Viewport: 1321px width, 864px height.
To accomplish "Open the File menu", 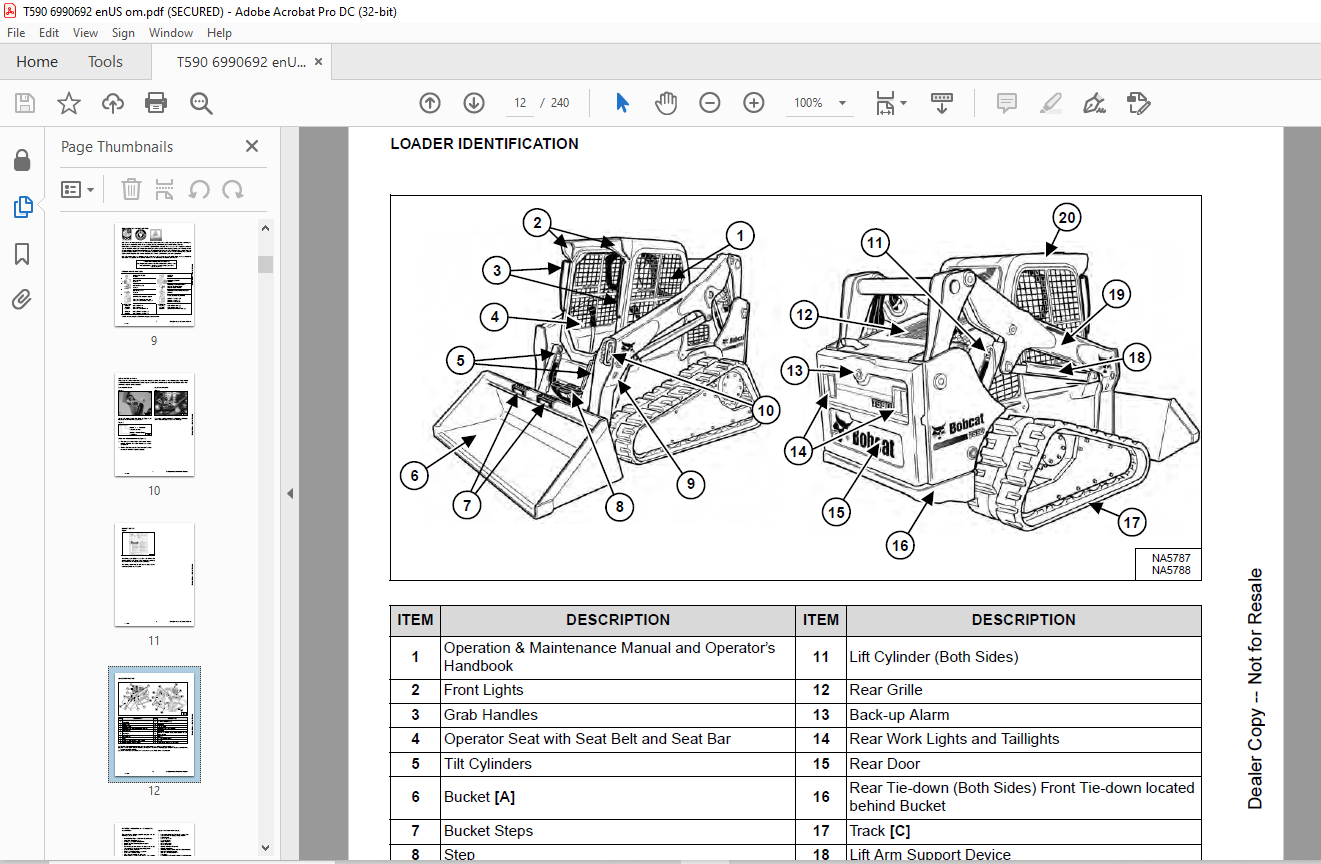I will pyautogui.click(x=16, y=33).
